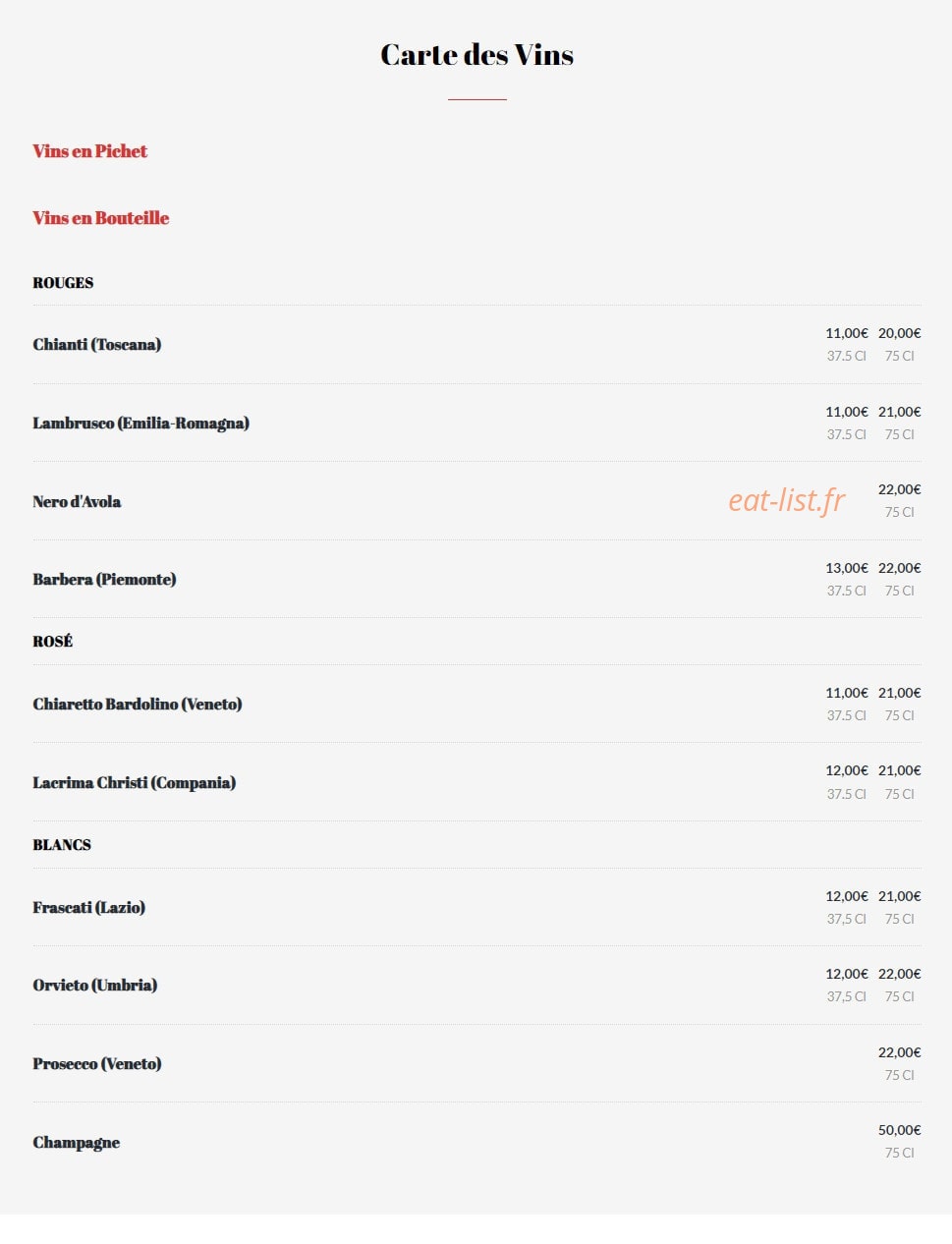Select the Lambrusco (Emilia-Romagna) entry
Screen dimensions: 952x1244
pos(140,424)
